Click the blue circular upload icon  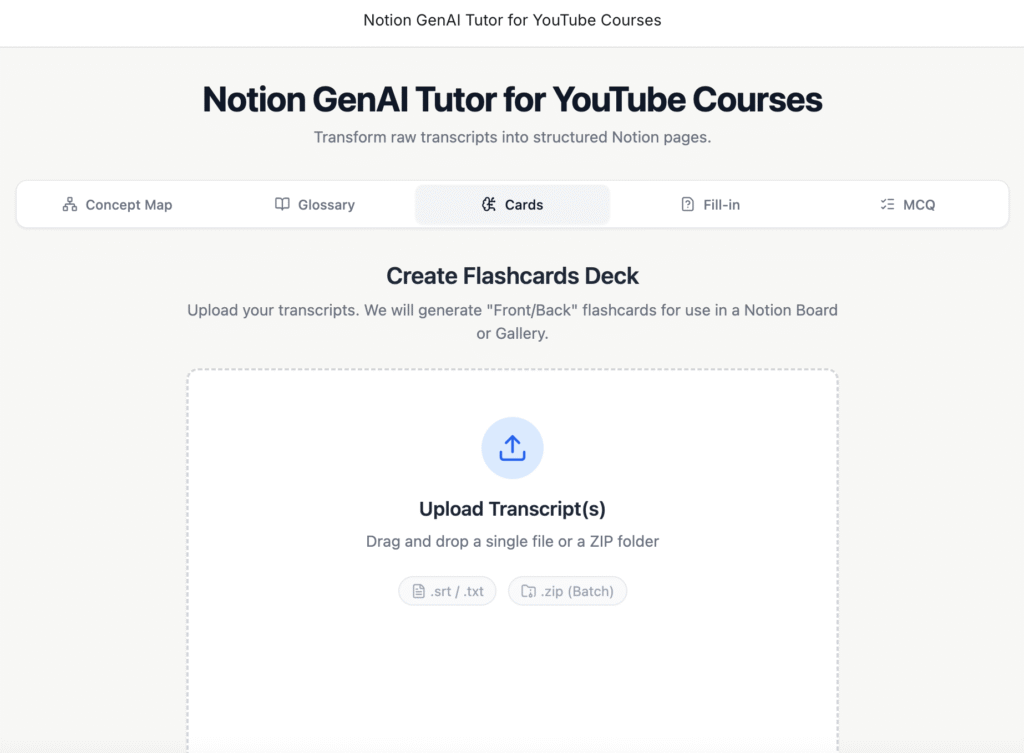(x=512, y=448)
